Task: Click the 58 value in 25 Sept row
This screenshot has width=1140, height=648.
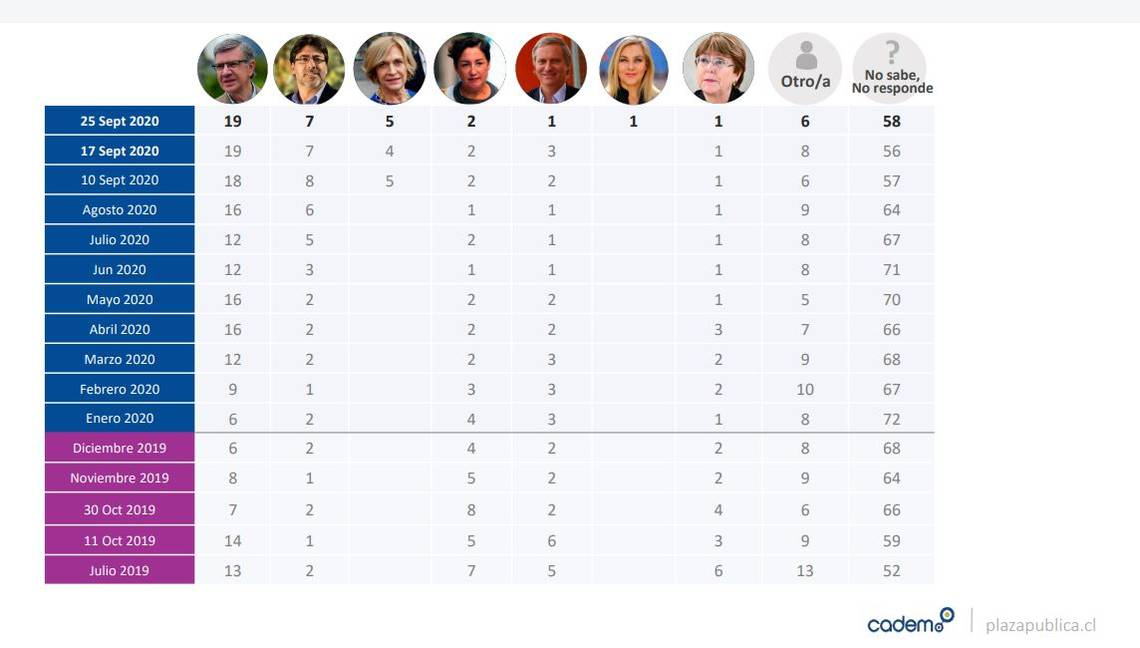Action: point(891,121)
